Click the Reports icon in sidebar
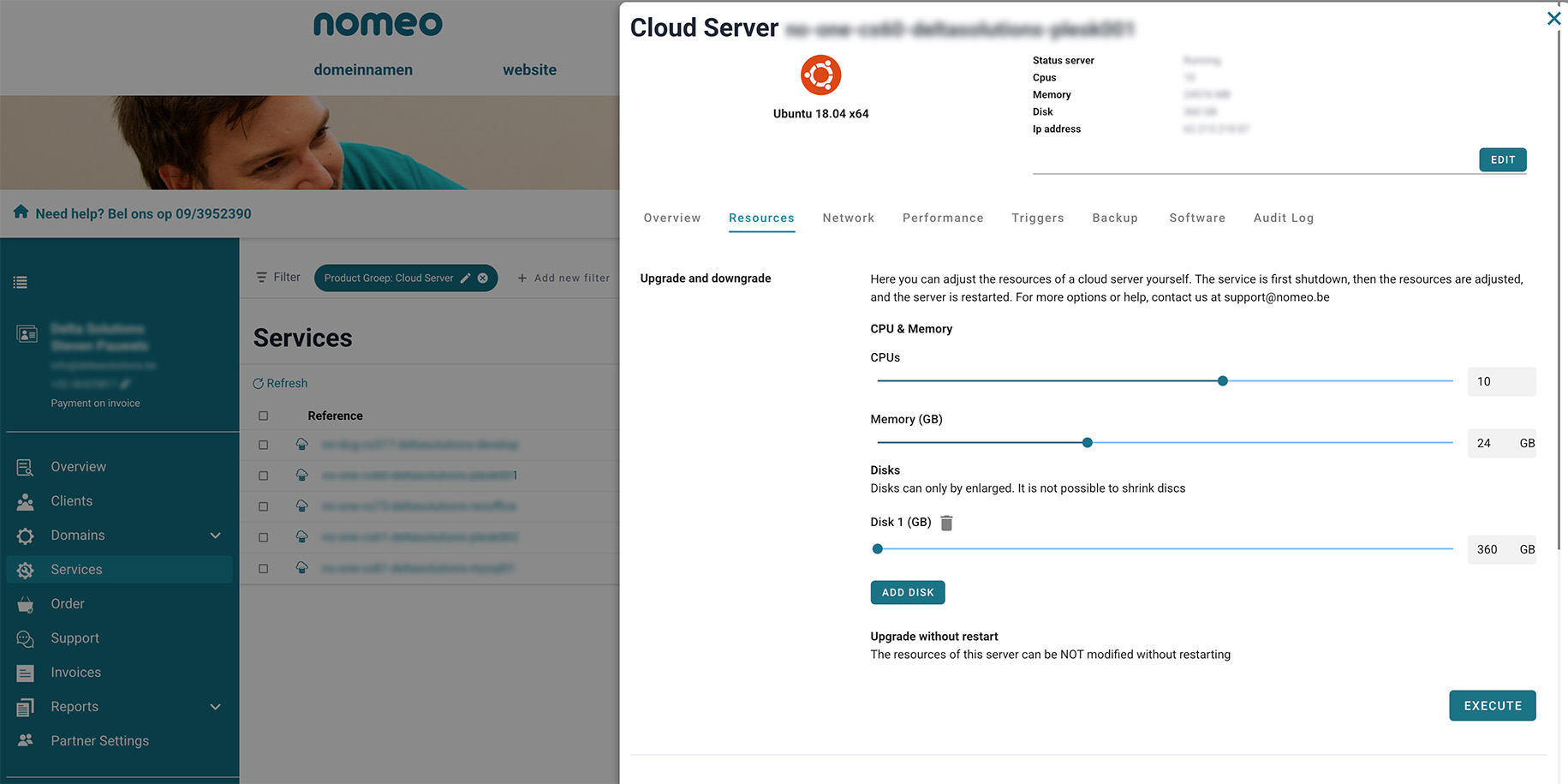The height and width of the screenshot is (784, 1568). coord(25,707)
